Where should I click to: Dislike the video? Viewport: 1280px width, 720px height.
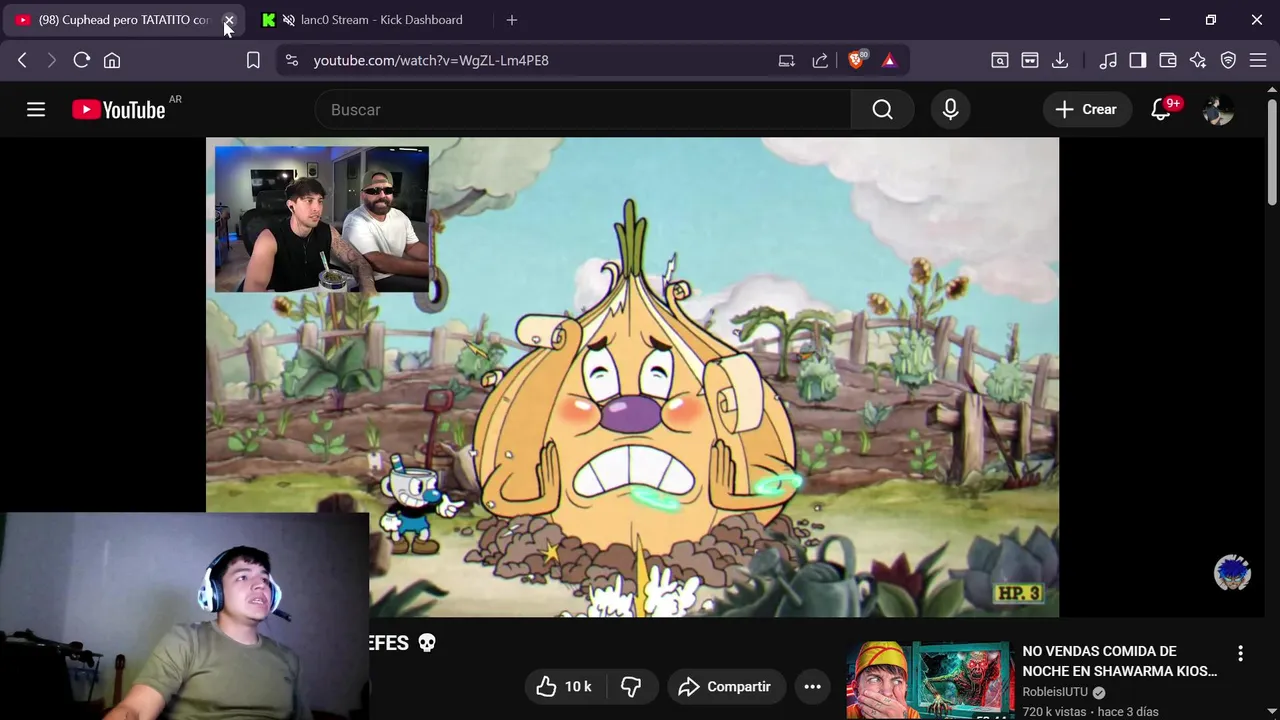[x=631, y=687]
